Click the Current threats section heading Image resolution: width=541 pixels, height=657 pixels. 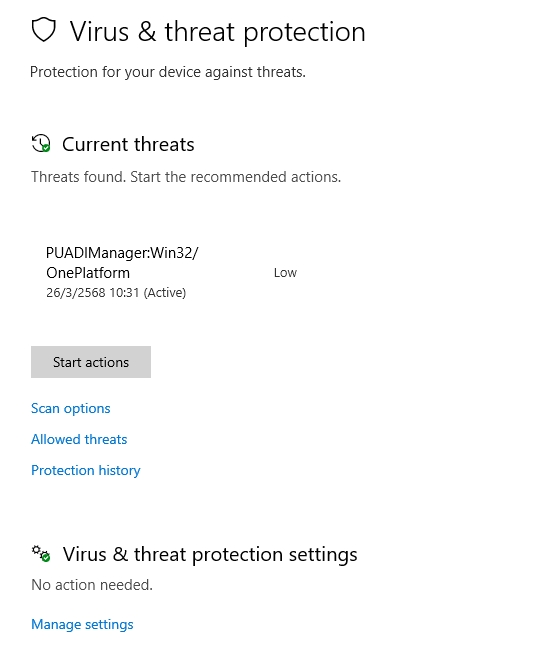(x=128, y=145)
